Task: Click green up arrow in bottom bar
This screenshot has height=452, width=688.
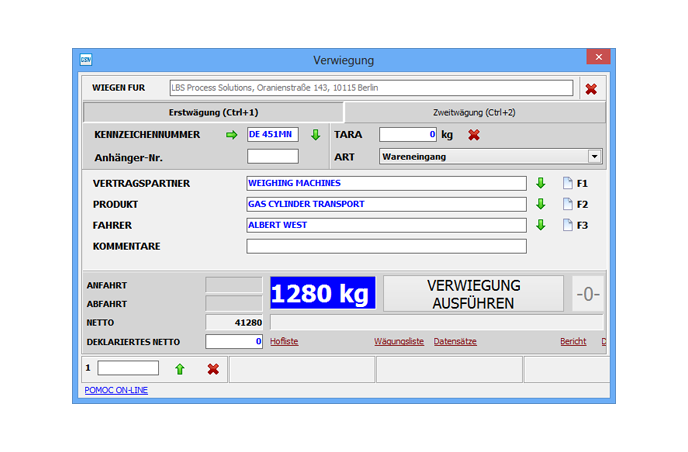Action: [x=180, y=369]
